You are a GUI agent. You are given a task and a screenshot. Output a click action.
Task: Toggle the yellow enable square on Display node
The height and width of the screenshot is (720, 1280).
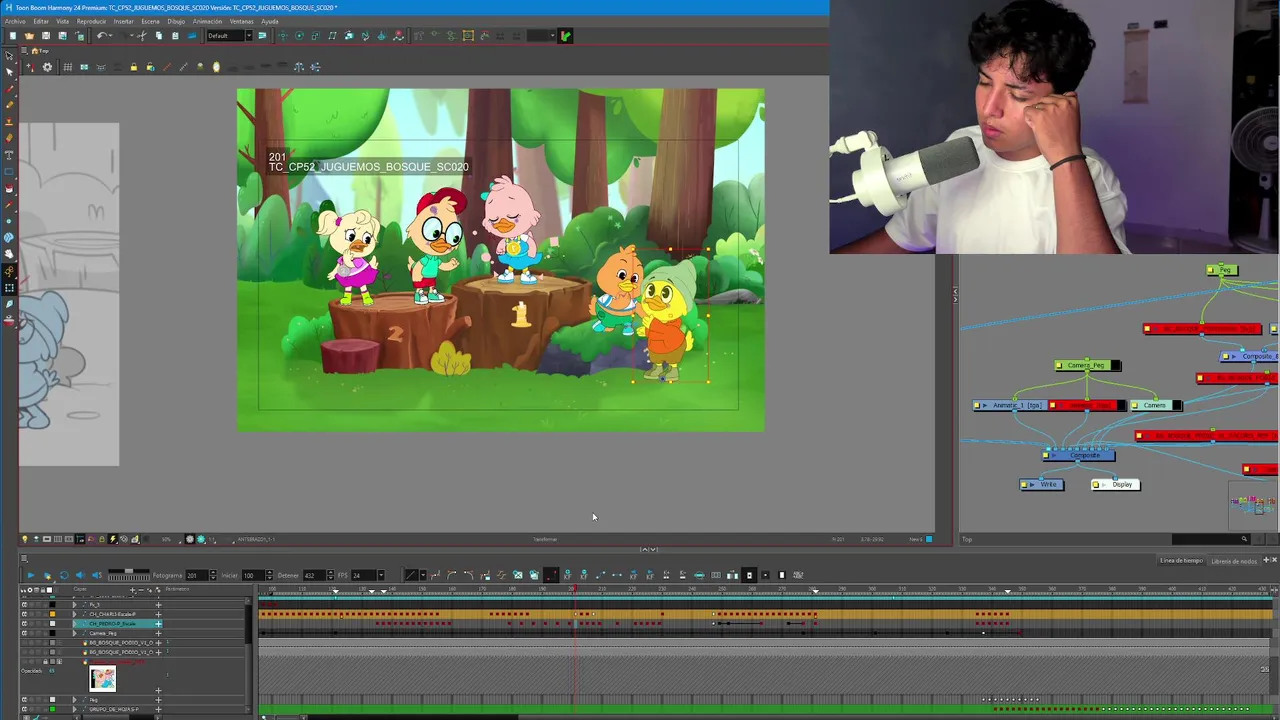[1096, 485]
